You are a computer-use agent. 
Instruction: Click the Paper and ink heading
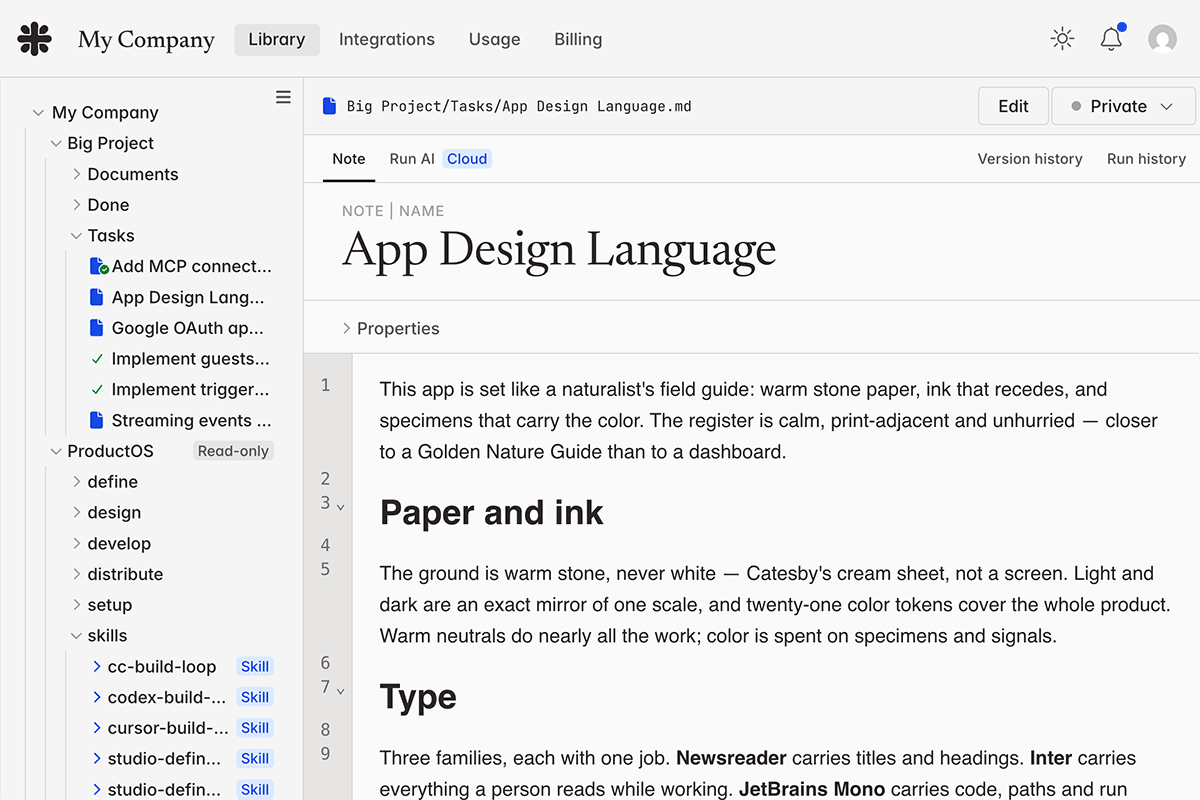tap(491, 513)
